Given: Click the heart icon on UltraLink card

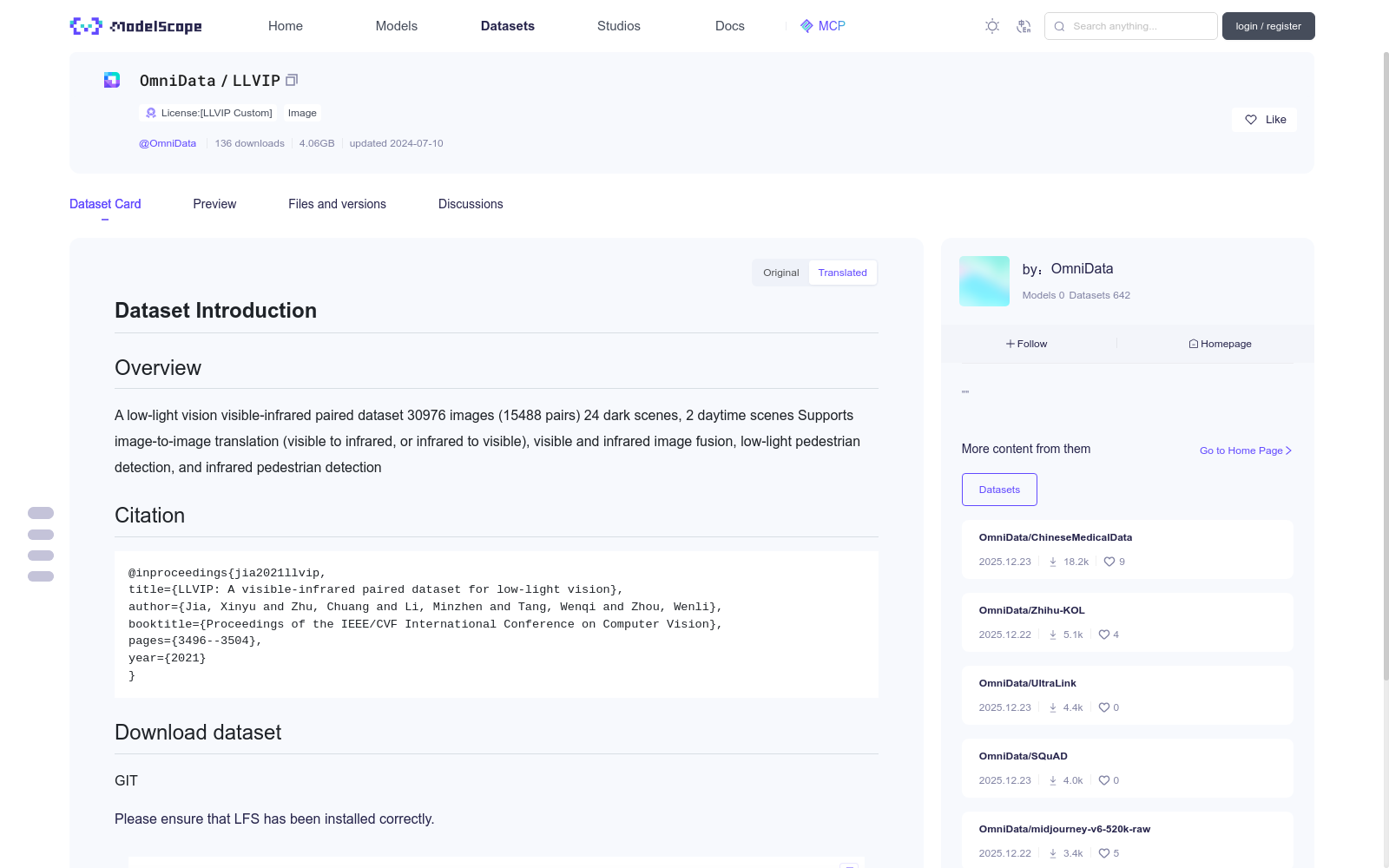Looking at the screenshot, I should [x=1104, y=707].
